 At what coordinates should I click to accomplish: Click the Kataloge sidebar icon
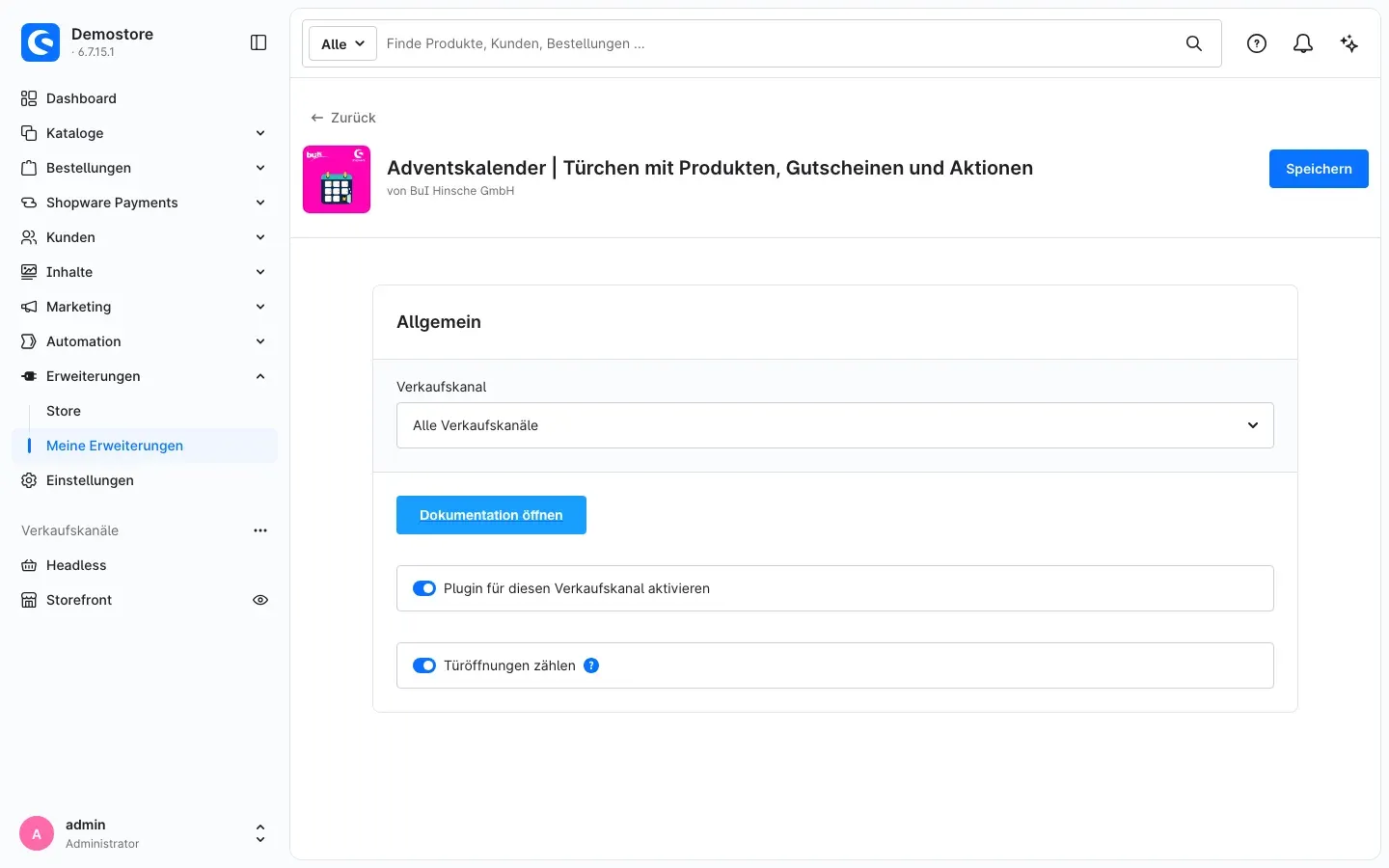[x=29, y=133]
